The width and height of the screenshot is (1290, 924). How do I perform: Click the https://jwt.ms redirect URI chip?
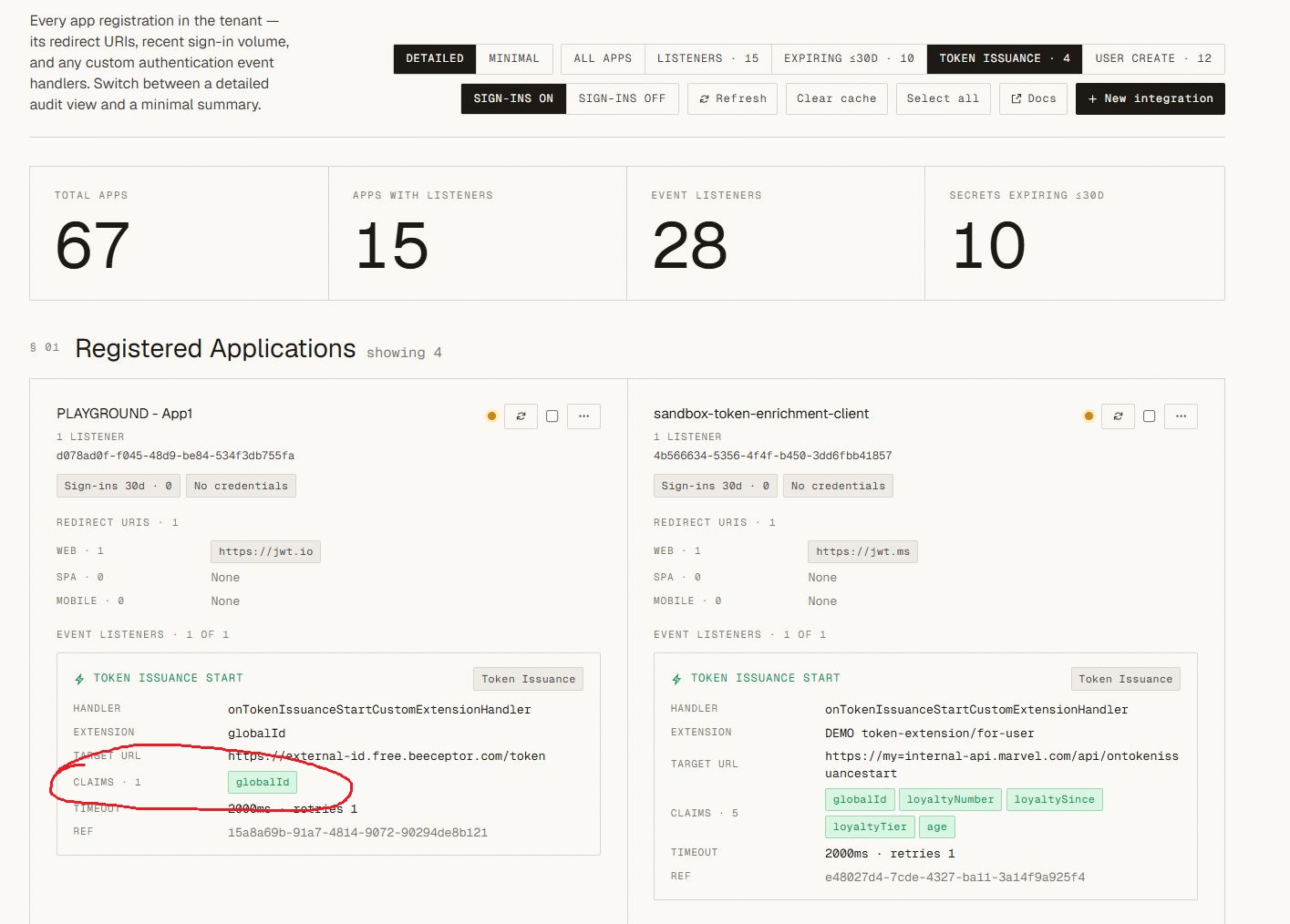point(862,551)
